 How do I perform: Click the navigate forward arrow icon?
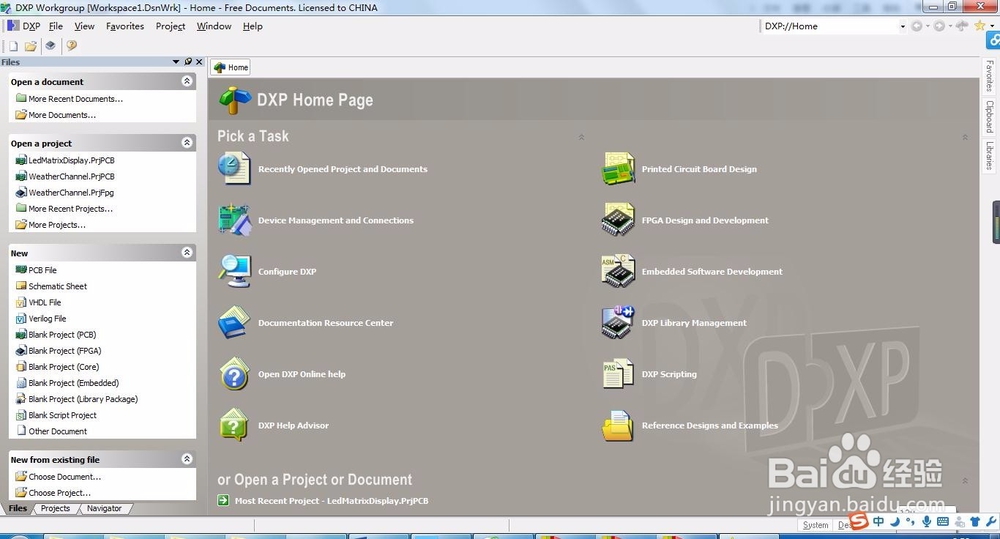pos(939,26)
